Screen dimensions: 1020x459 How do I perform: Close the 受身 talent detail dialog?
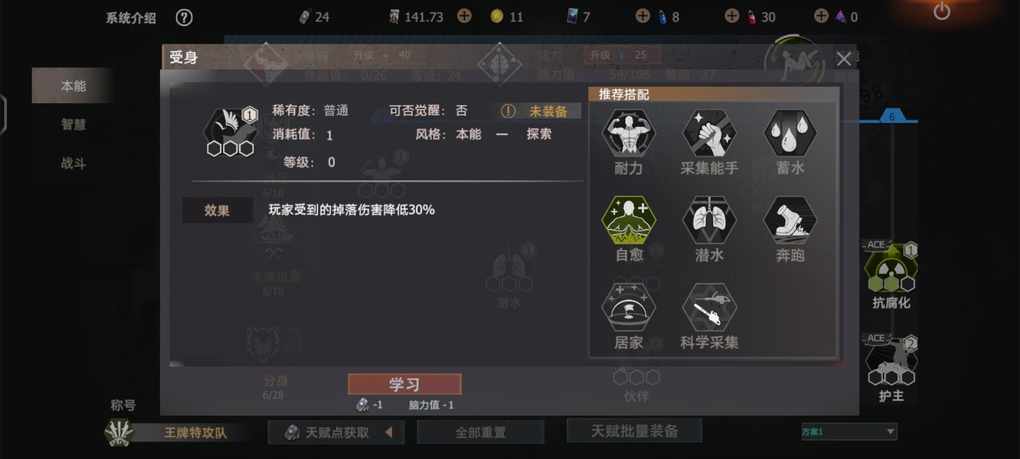[844, 59]
